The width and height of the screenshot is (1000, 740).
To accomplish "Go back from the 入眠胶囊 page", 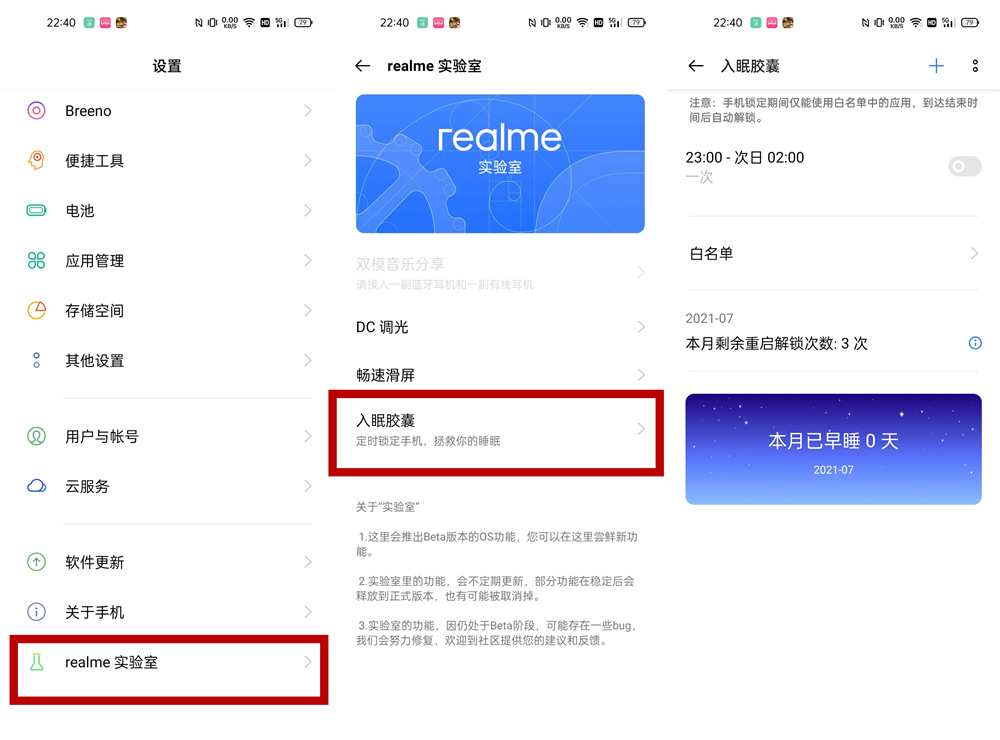I will [x=696, y=66].
